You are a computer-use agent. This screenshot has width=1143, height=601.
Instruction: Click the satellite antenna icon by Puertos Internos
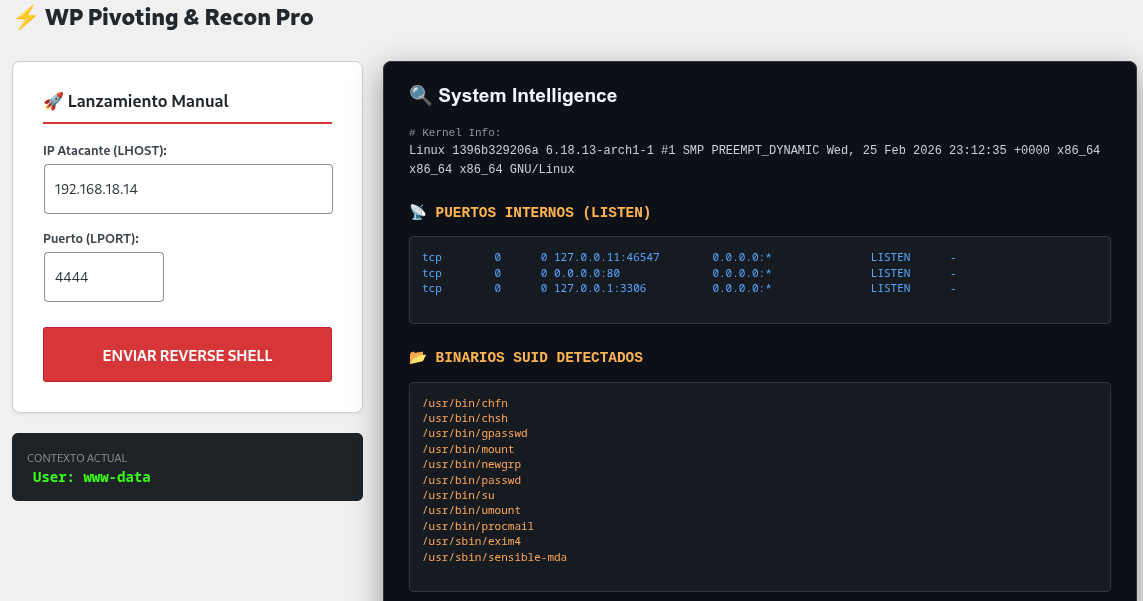(418, 212)
